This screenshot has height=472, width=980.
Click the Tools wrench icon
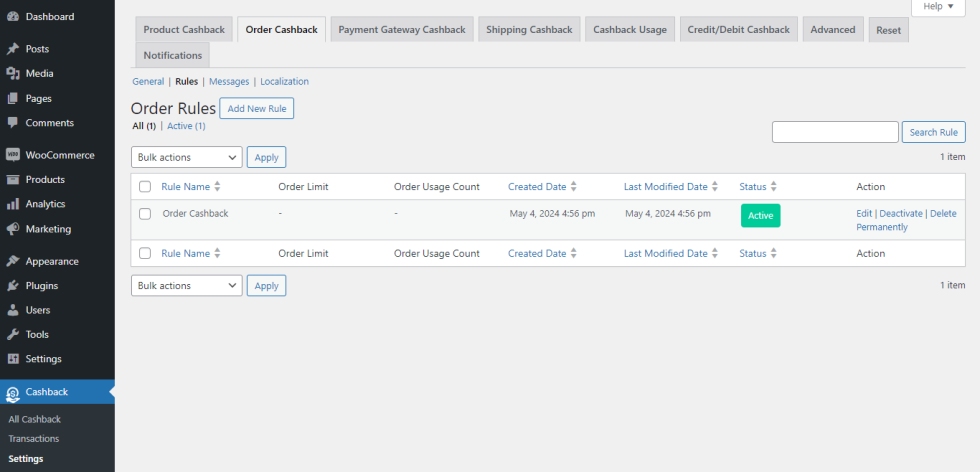pos(13,335)
